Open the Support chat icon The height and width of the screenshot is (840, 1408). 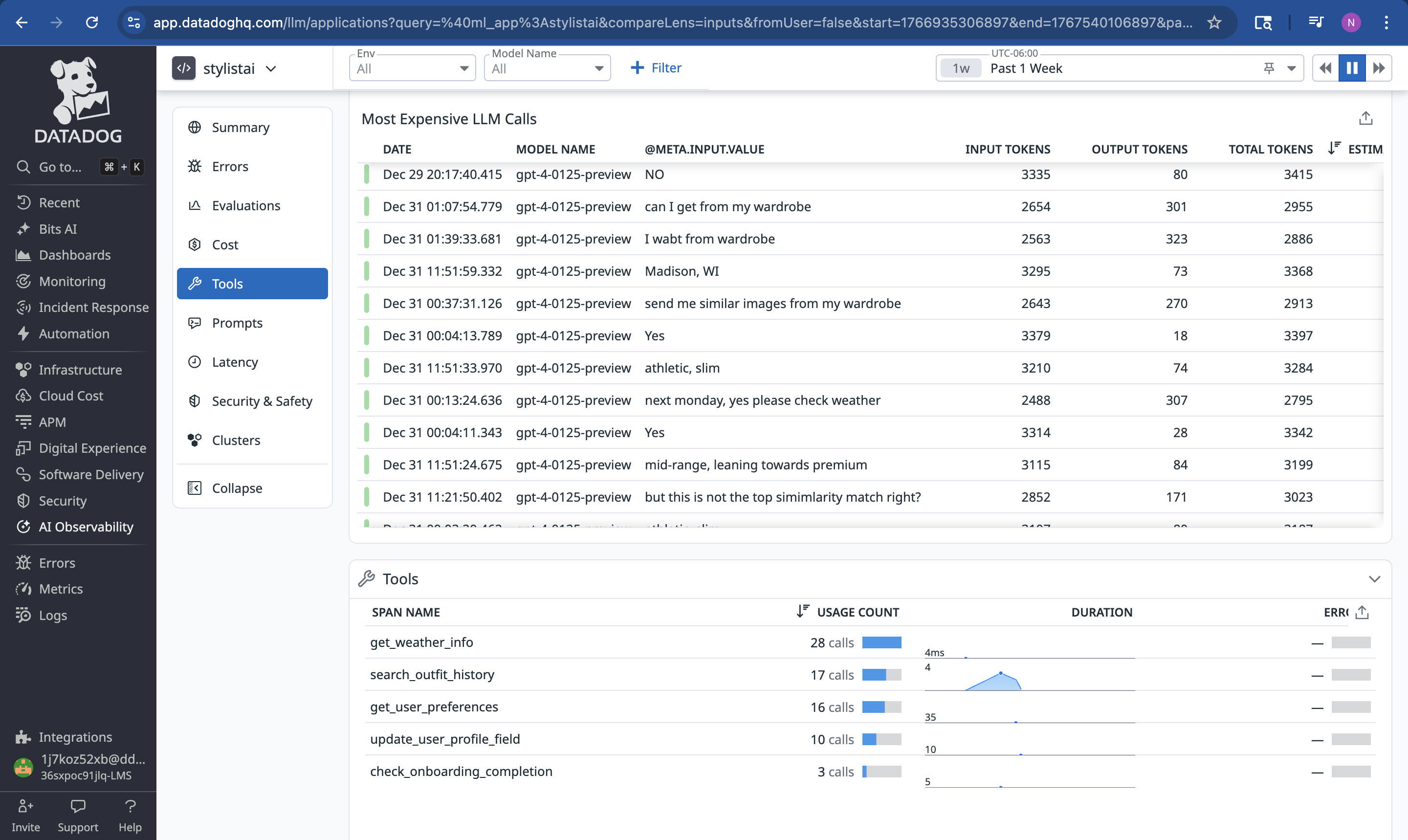pyautogui.click(x=78, y=806)
